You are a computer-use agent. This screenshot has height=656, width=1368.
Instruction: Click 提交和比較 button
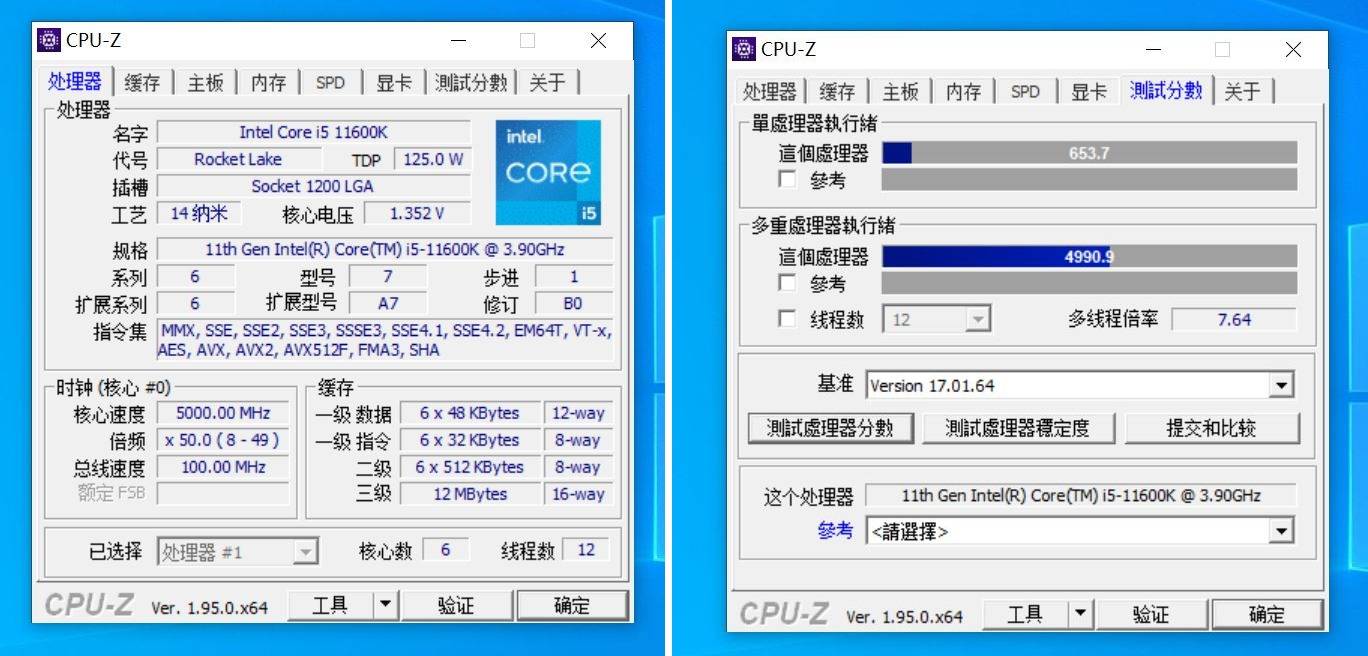coord(1212,428)
